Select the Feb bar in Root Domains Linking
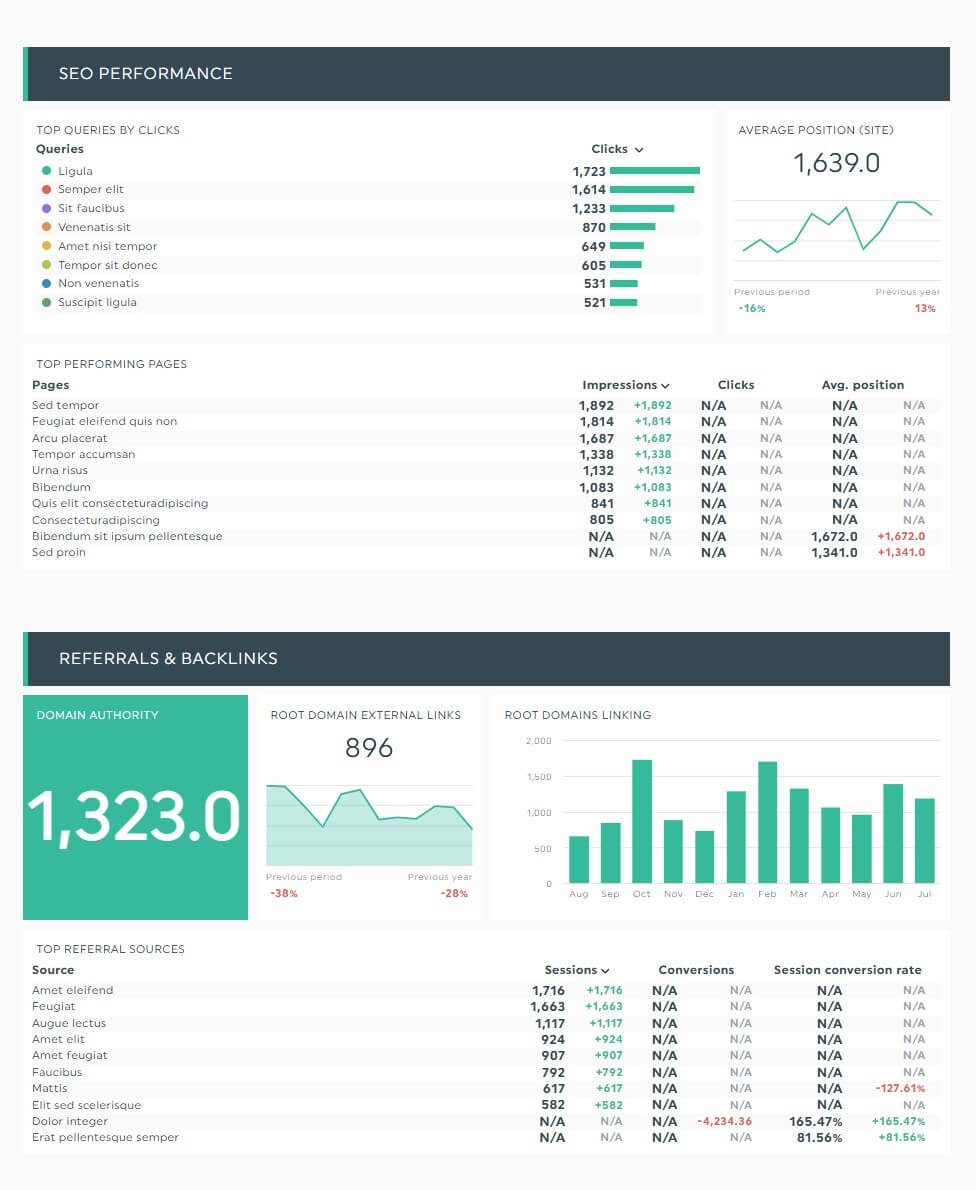Viewport: 976px width, 1190px height. (x=767, y=822)
